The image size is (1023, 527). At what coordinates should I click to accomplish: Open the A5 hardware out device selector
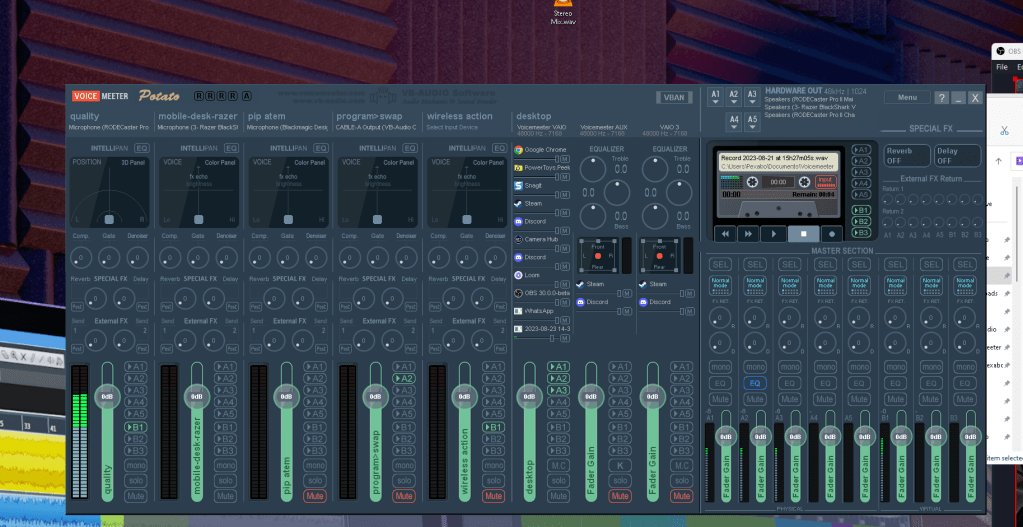click(752, 122)
